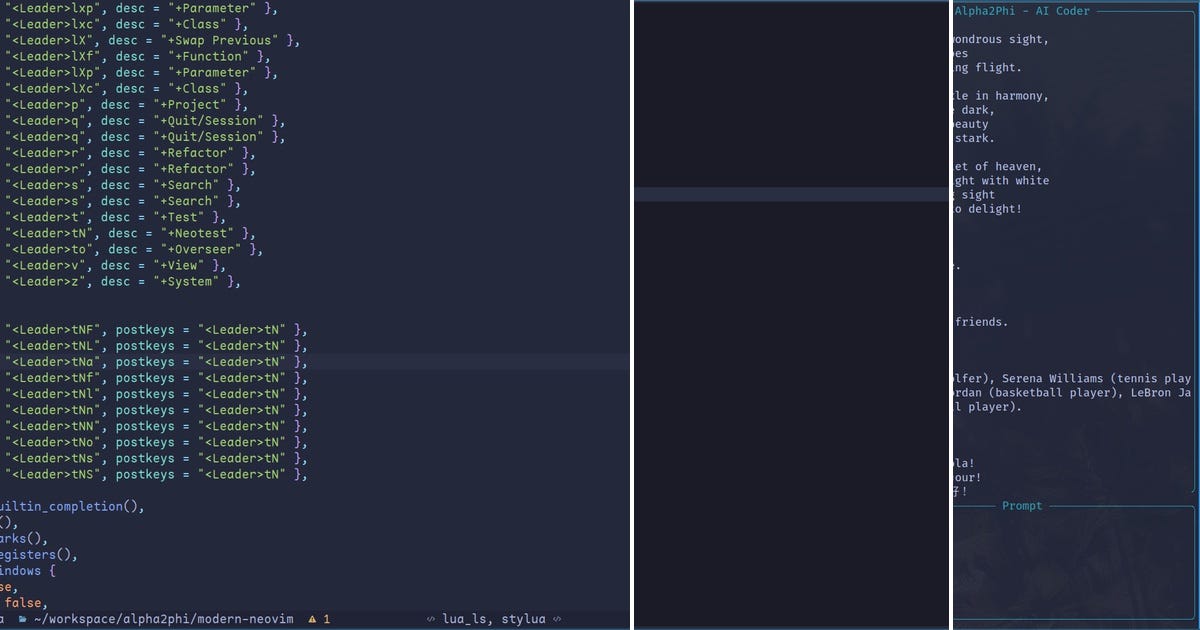Click the lua_ls language server label
This screenshot has height=630, width=1200.
point(463,619)
